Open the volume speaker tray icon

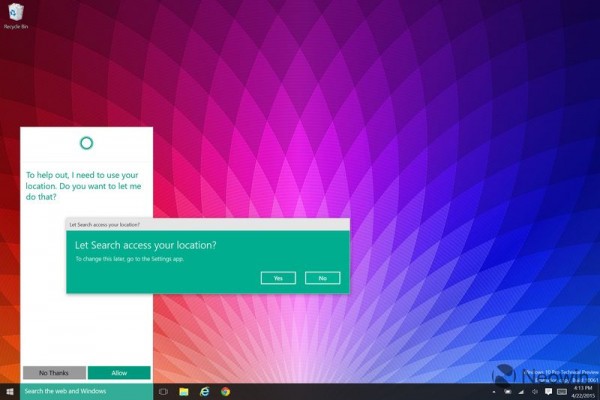535,392
